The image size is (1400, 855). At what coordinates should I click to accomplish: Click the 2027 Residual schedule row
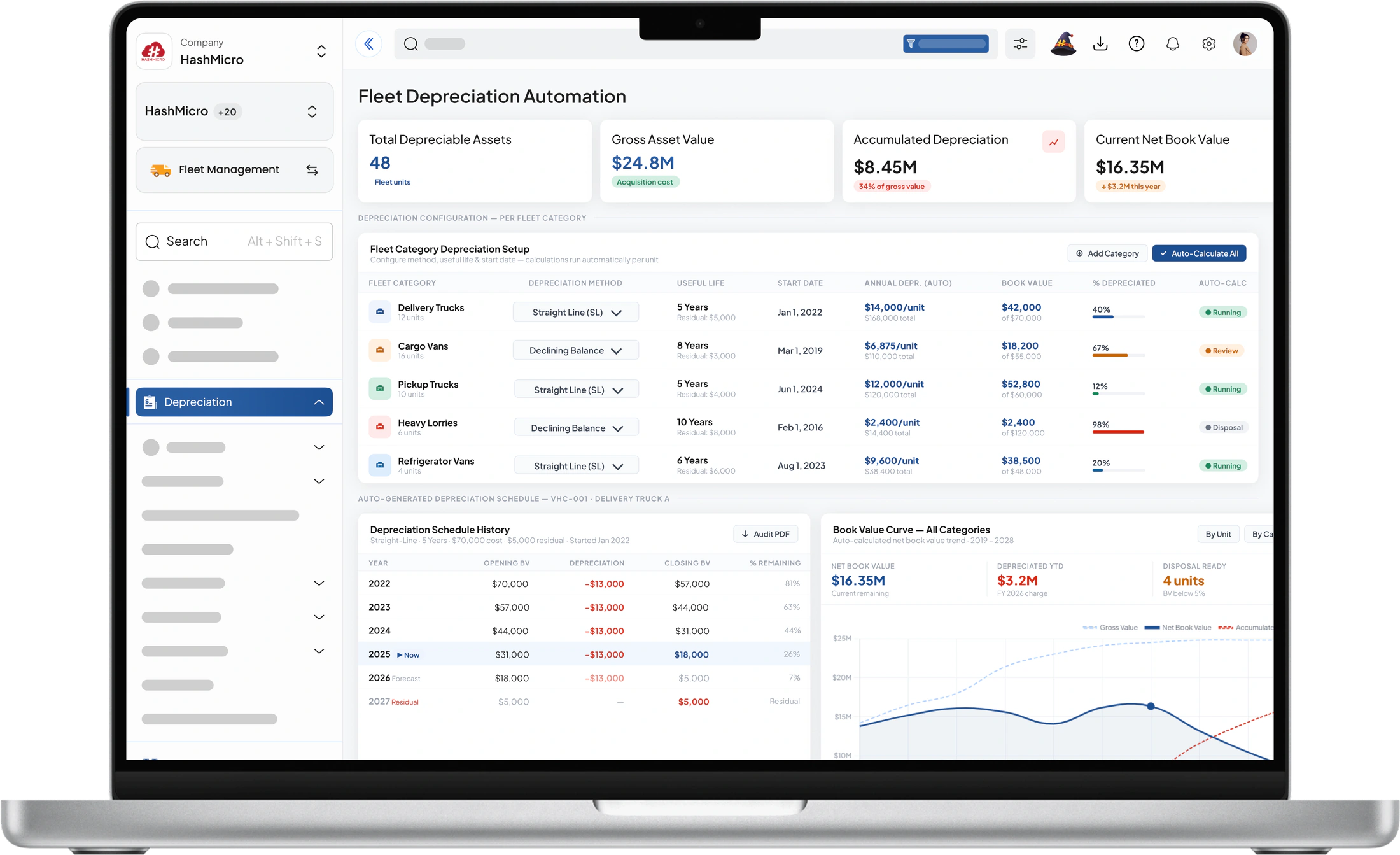tap(584, 702)
